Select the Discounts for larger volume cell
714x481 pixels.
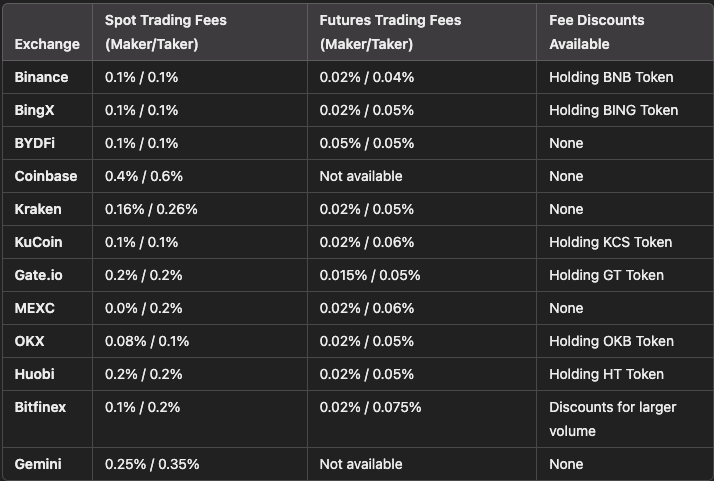pos(612,419)
